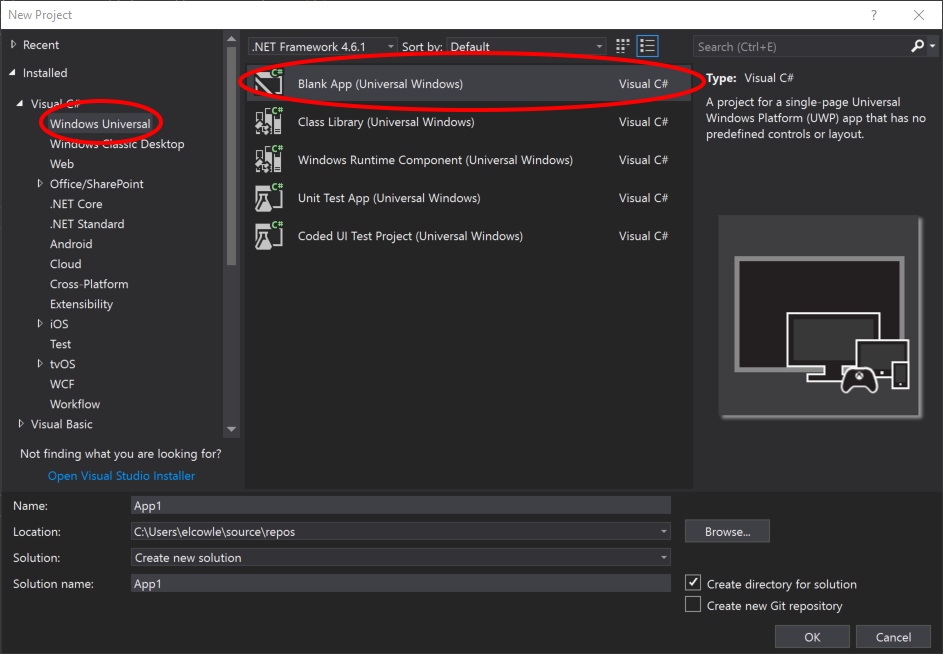Select the Windows Runtime Component template icon
This screenshot has height=654, width=943.
pos(267,159)
